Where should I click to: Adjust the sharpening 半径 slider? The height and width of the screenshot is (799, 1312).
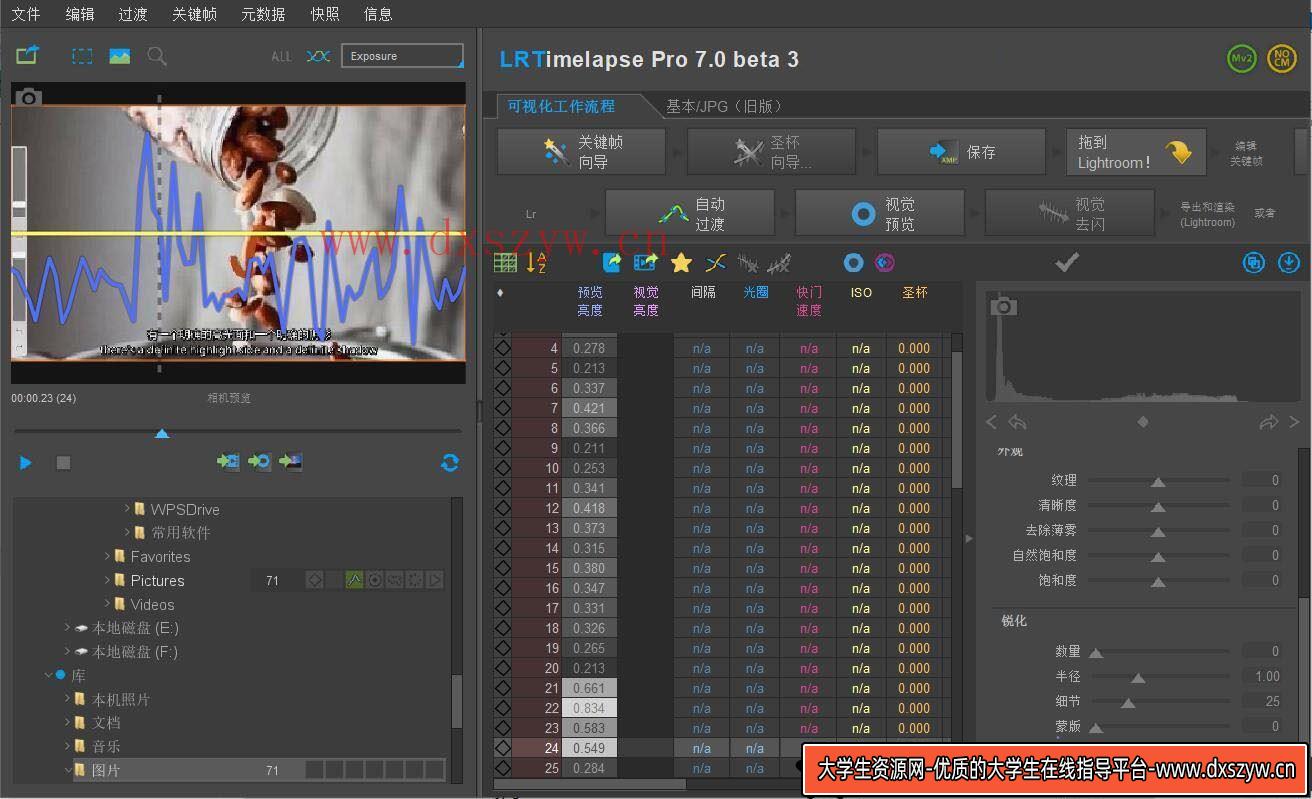[1137, 678]
